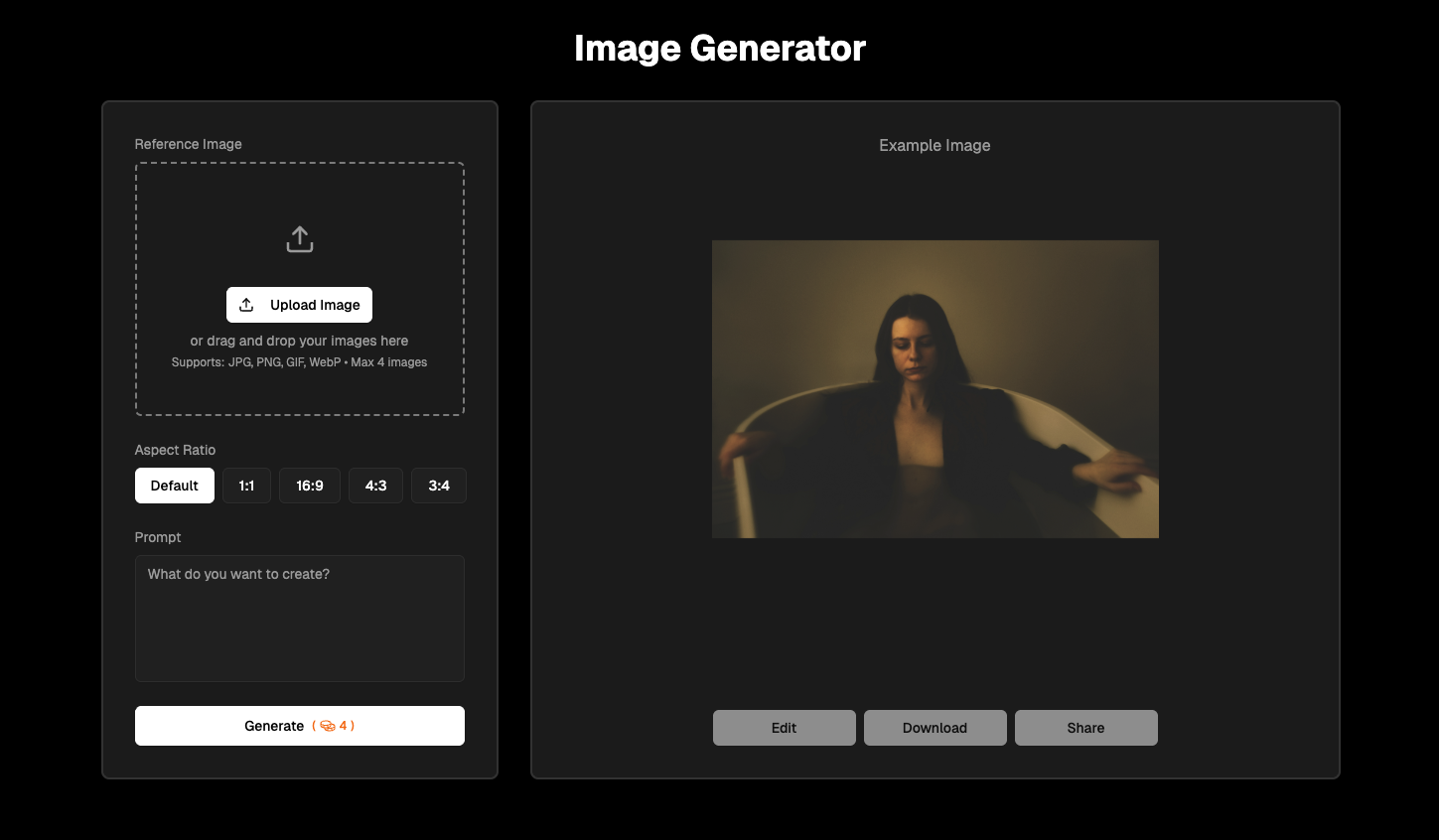Viewport: 1439px width, 840px height.
Task: Choose the 16:9 aspect ratio
Action: tap(310, 486)
